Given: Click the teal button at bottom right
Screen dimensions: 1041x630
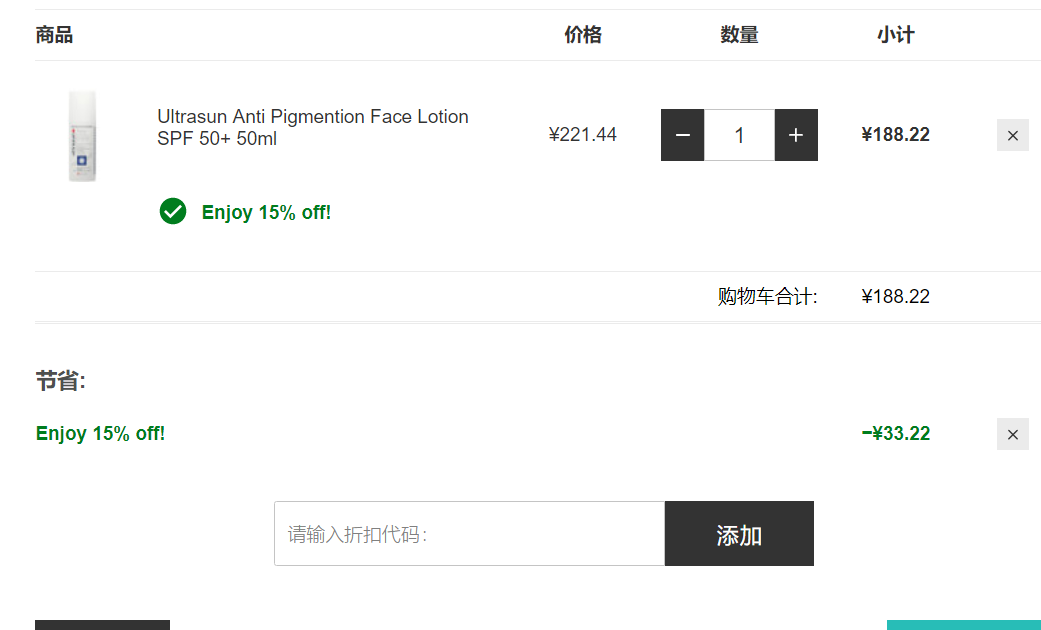Looking at the screenshot, I should [x=964, y=625].
